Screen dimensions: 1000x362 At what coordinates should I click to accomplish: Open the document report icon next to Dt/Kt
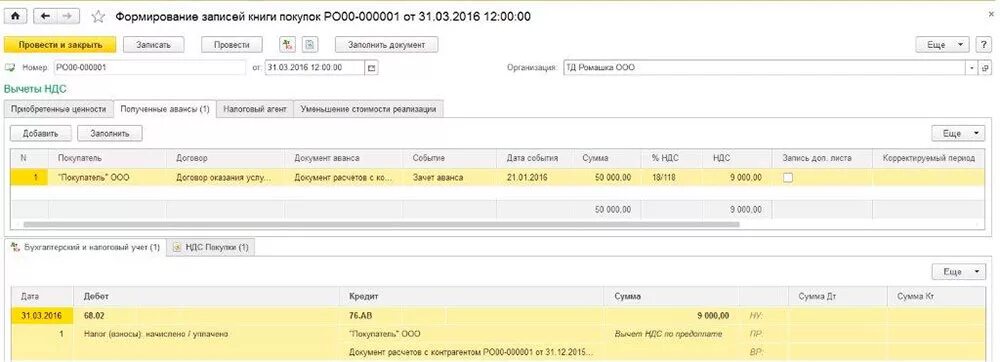click(309, 45)
